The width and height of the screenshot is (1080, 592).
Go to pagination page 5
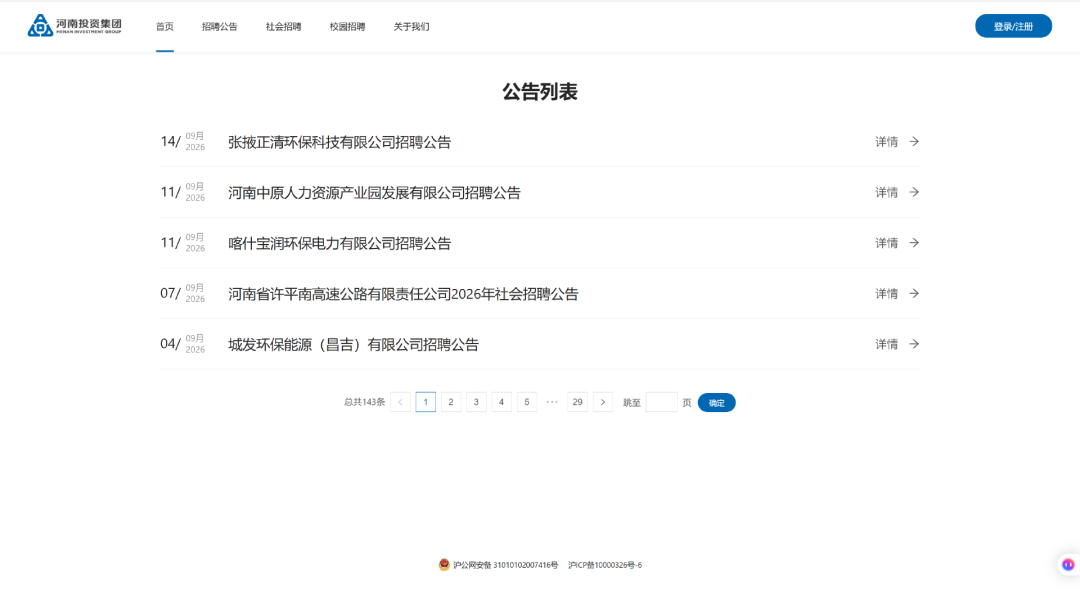(x=527, y=402)
